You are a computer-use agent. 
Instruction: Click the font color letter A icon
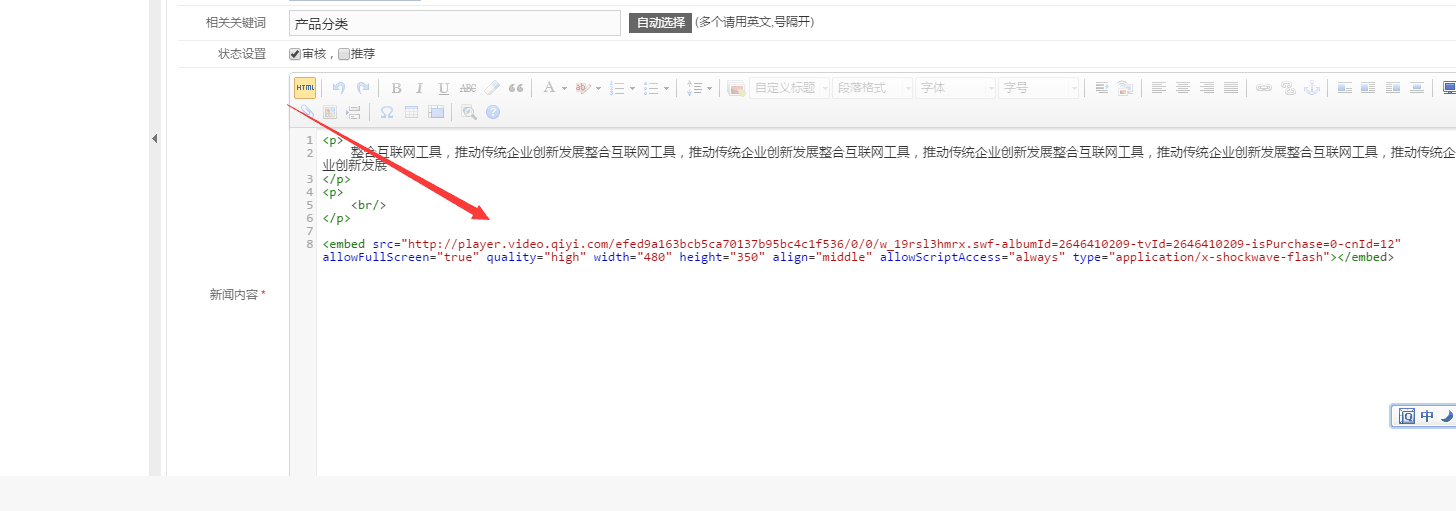click(549, 88)
